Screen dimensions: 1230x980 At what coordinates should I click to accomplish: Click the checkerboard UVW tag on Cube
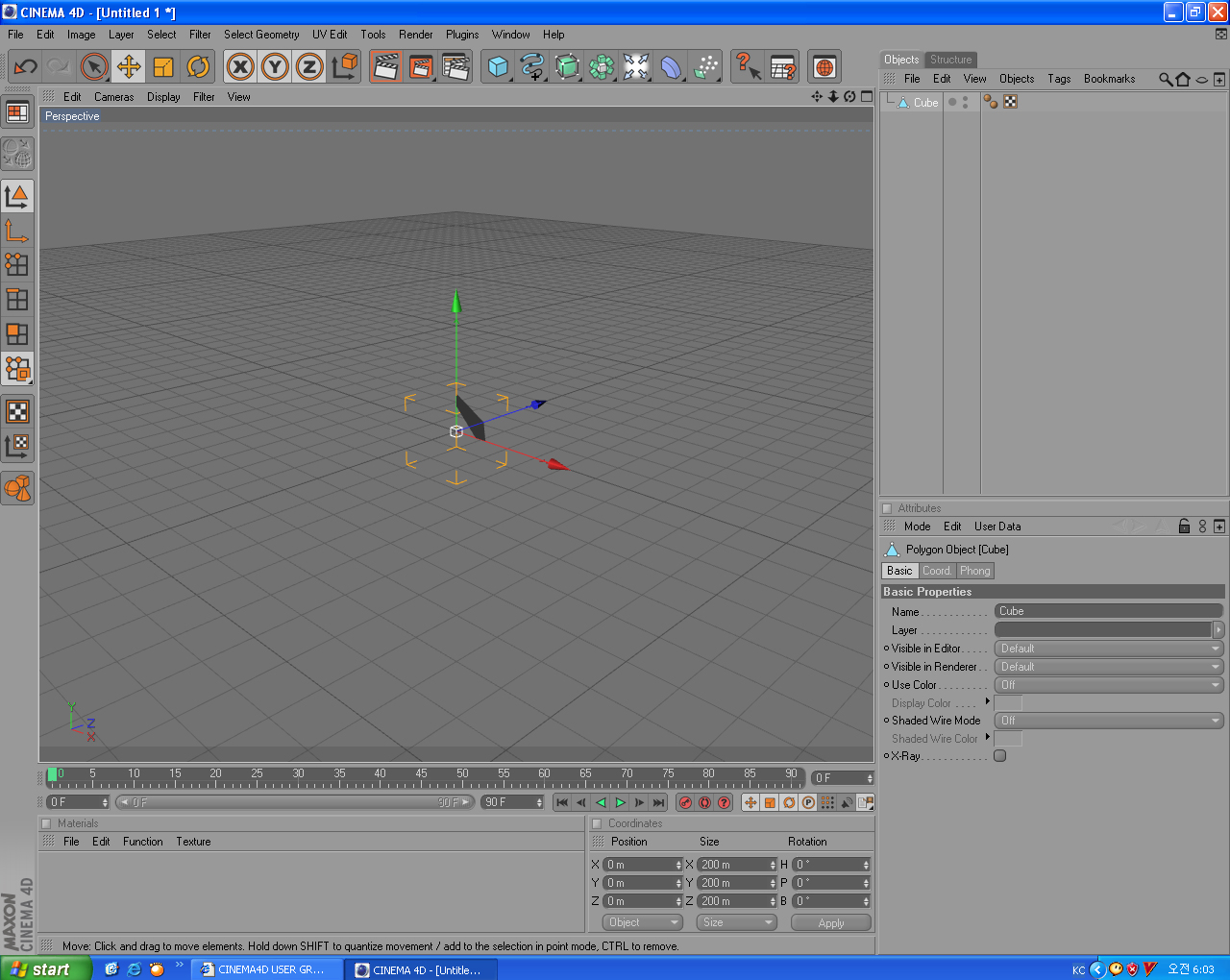point(1010,102)
